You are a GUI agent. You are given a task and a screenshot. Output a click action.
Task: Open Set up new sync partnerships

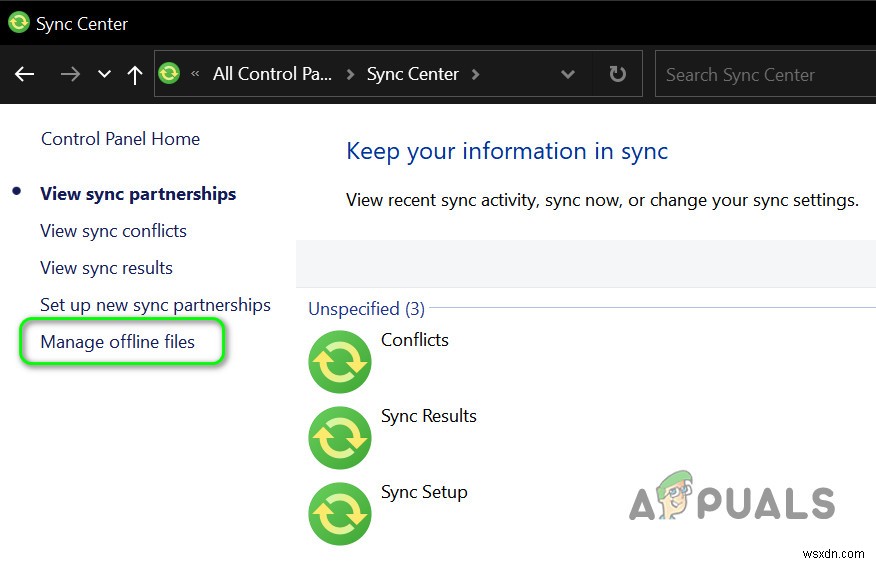(155, 305)
